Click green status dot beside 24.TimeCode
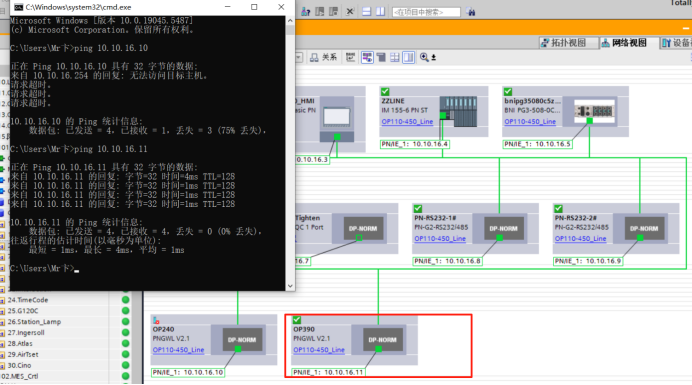This screenshot has width=692, height=385. [125, 300]
